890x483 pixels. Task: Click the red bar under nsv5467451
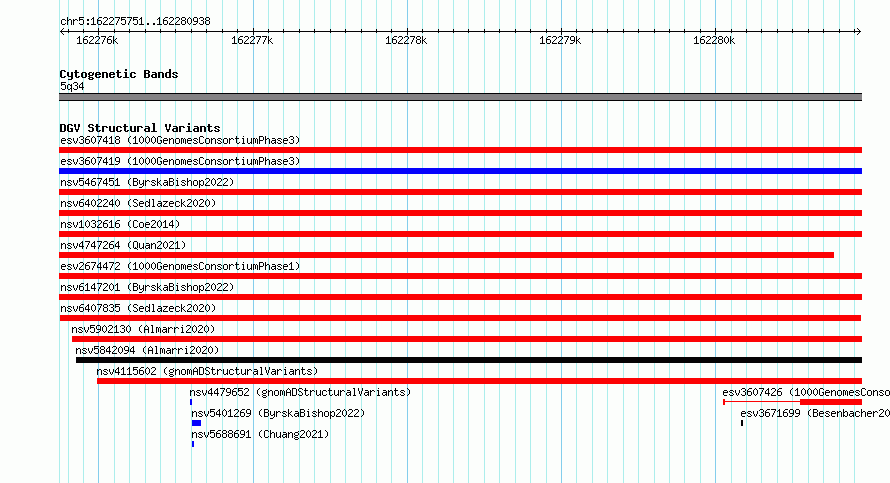point(460,192)
